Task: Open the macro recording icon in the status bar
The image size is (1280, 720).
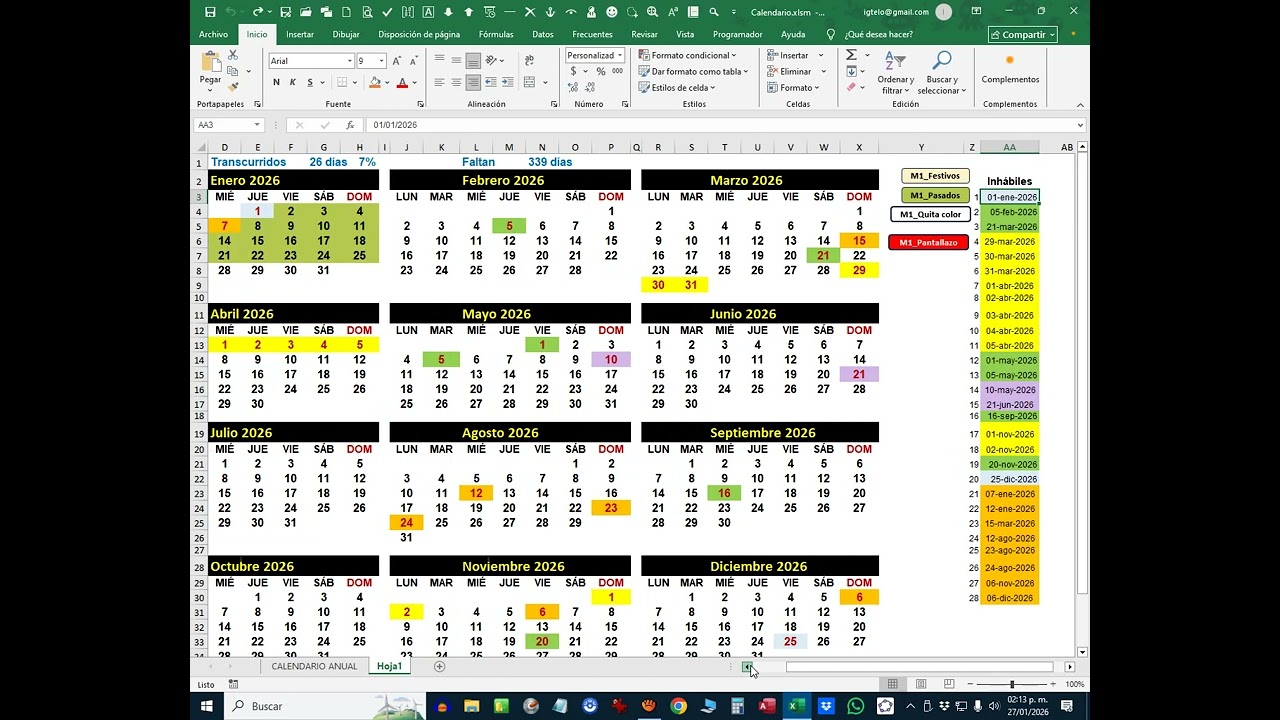Action: point(233,684)
